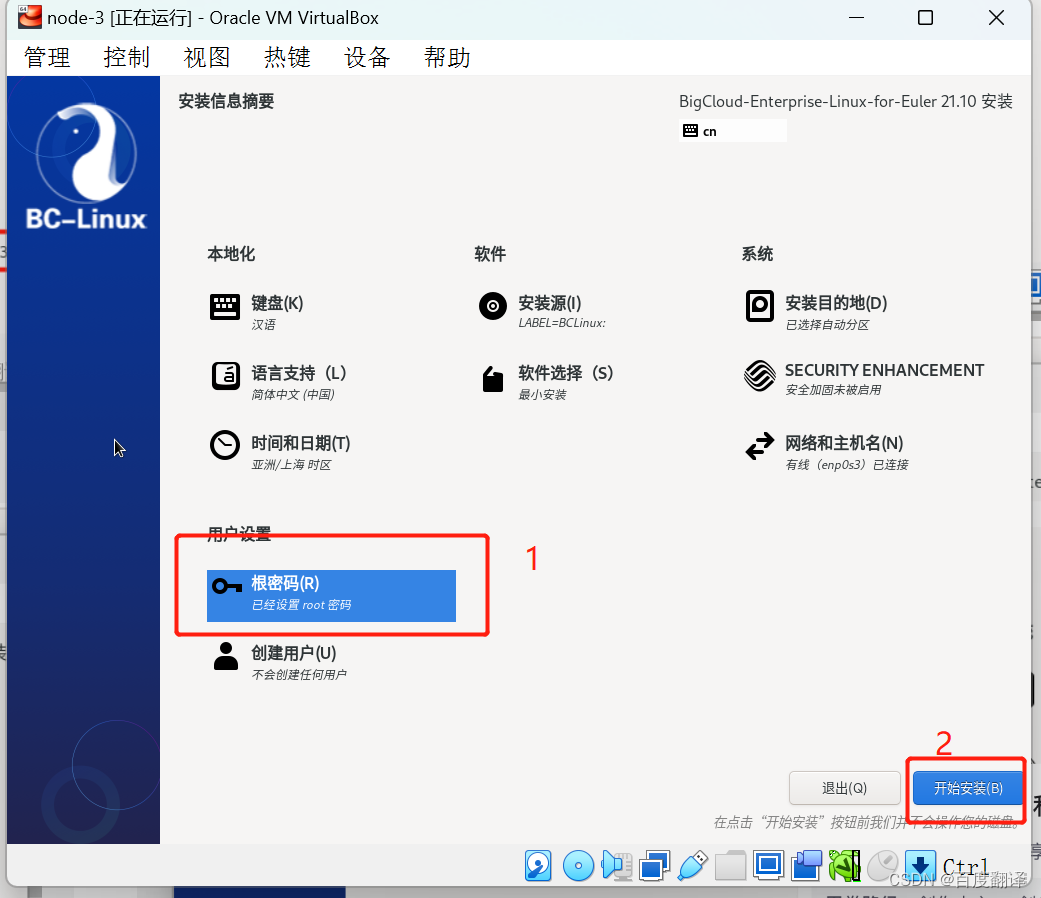This screenshot has width=1041, height=898.
Task: Click the 开始安装(B) button
Action: tap(967, 788)
